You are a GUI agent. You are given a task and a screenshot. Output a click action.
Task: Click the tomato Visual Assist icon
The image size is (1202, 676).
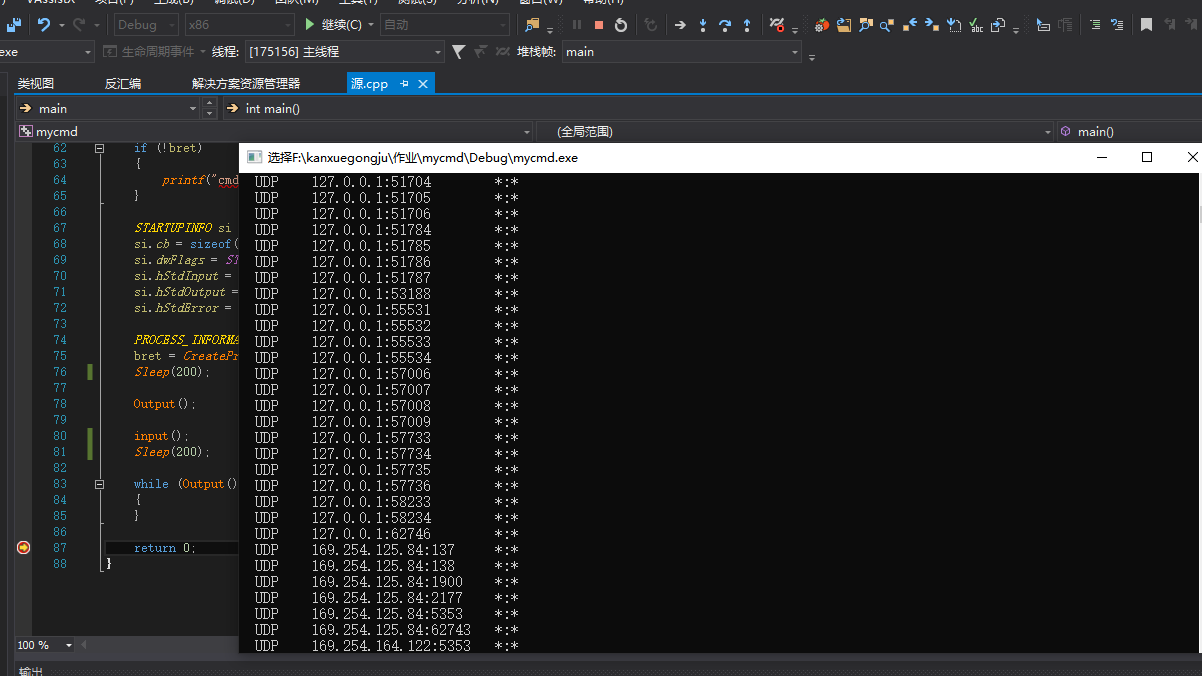[822, 24]
